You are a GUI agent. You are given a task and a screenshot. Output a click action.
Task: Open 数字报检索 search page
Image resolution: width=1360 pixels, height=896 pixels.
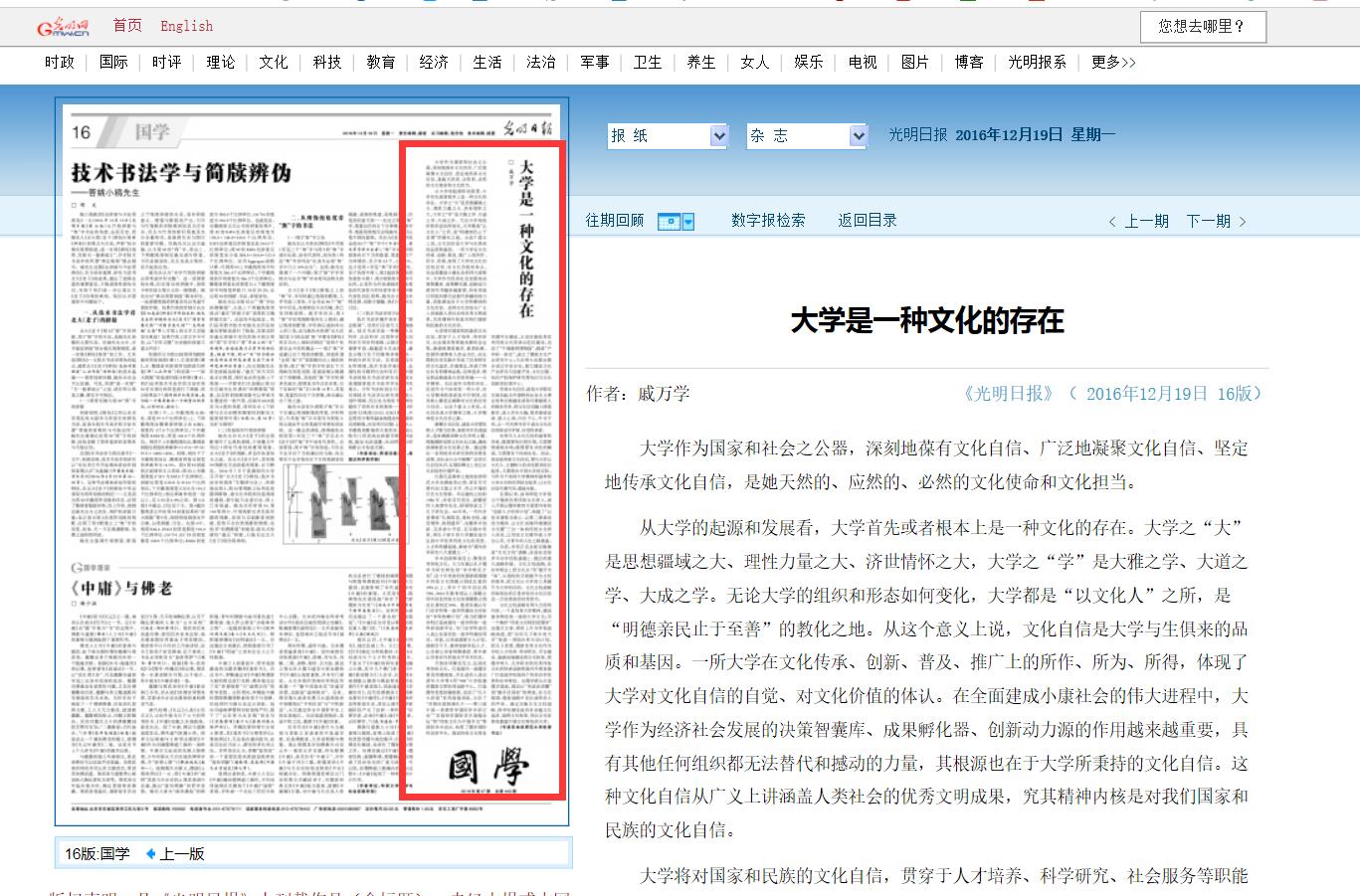[768, 221]
